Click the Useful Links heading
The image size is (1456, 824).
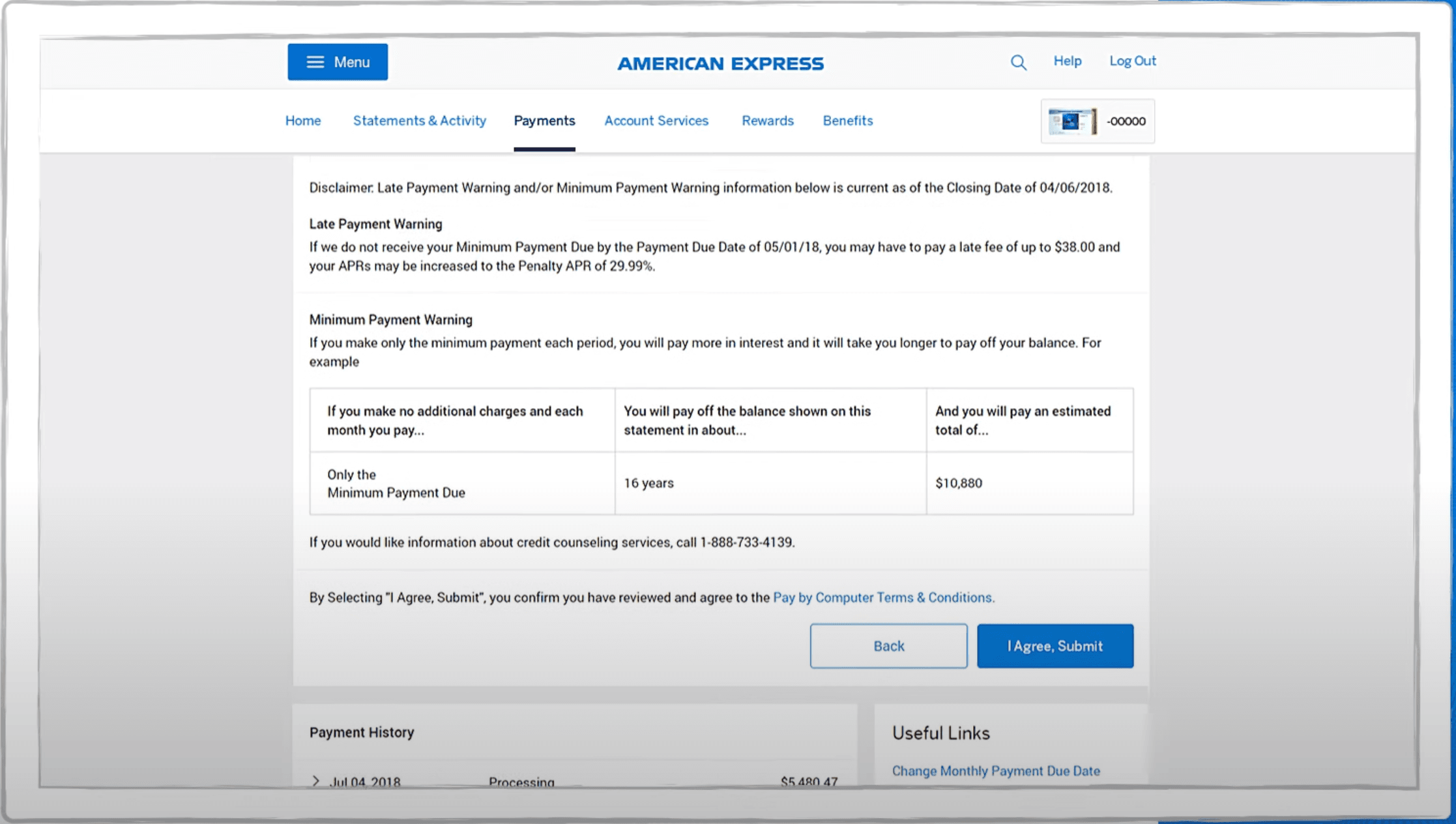click(x=940, y=733)
